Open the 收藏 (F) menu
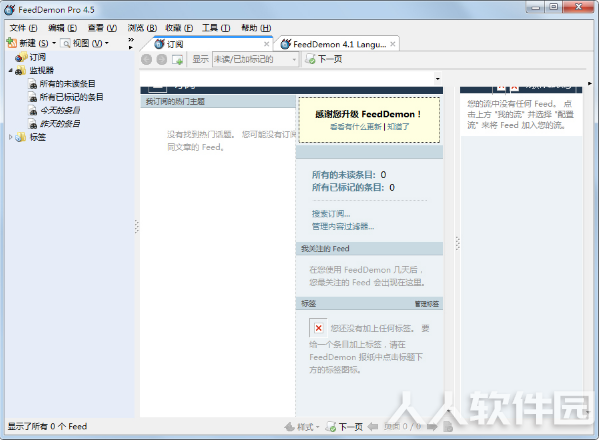This screenshot has height=443, width=600. point(179,28)
